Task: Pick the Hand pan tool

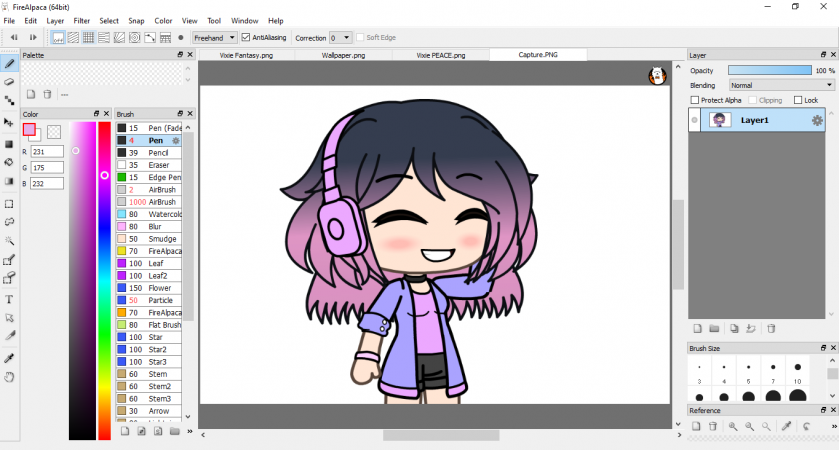Action: 9,377
